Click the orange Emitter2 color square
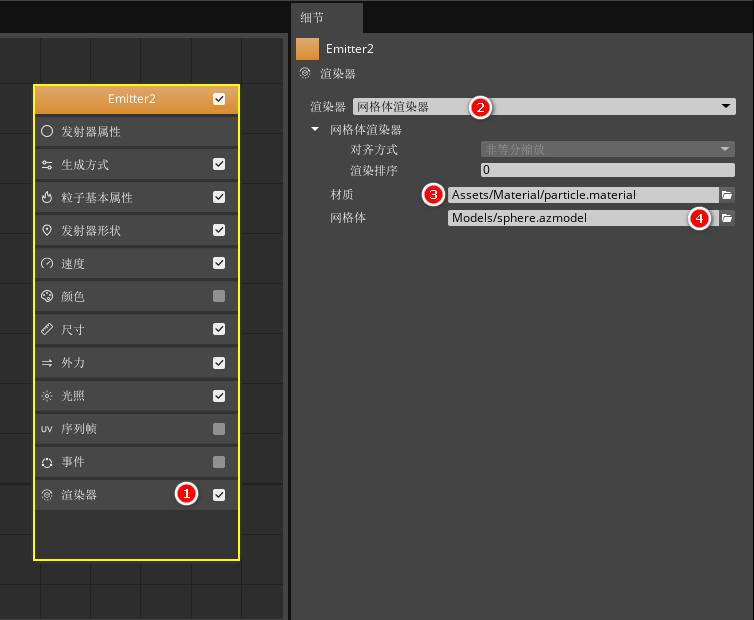This screenshot has height=620, width=754. 307,49
